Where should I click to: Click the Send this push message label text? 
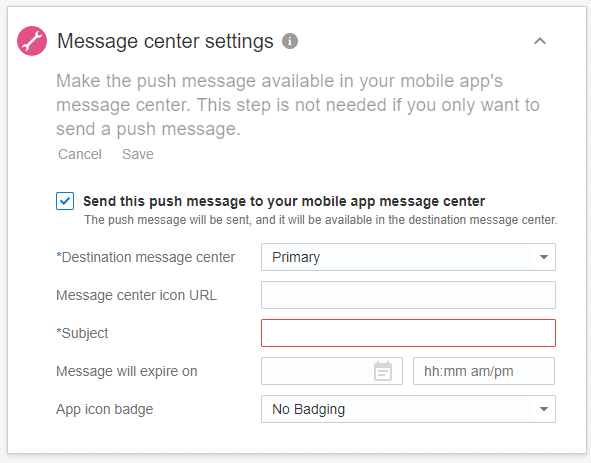coord(284,201)
